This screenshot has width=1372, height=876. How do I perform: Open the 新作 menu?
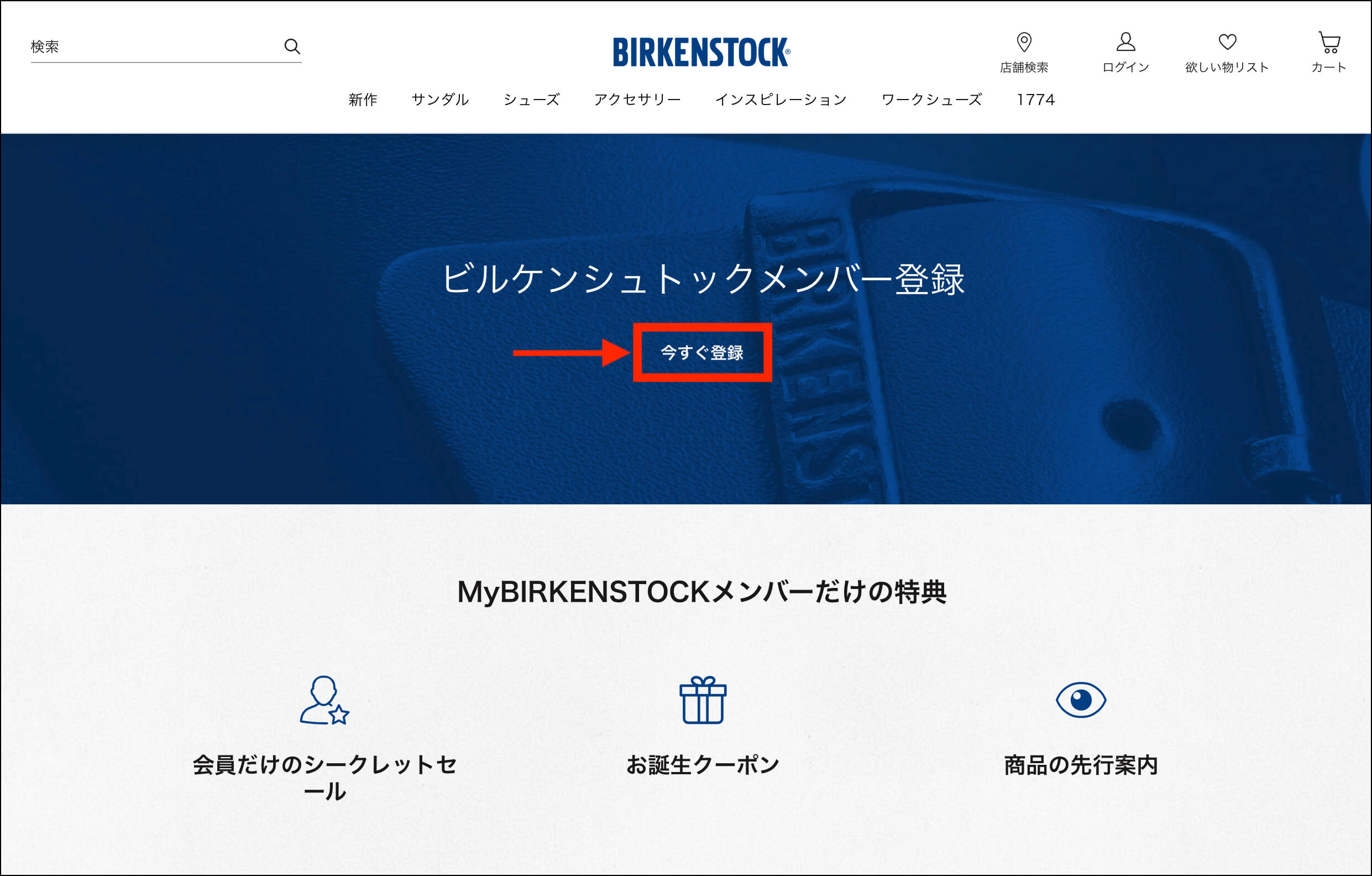363,100
